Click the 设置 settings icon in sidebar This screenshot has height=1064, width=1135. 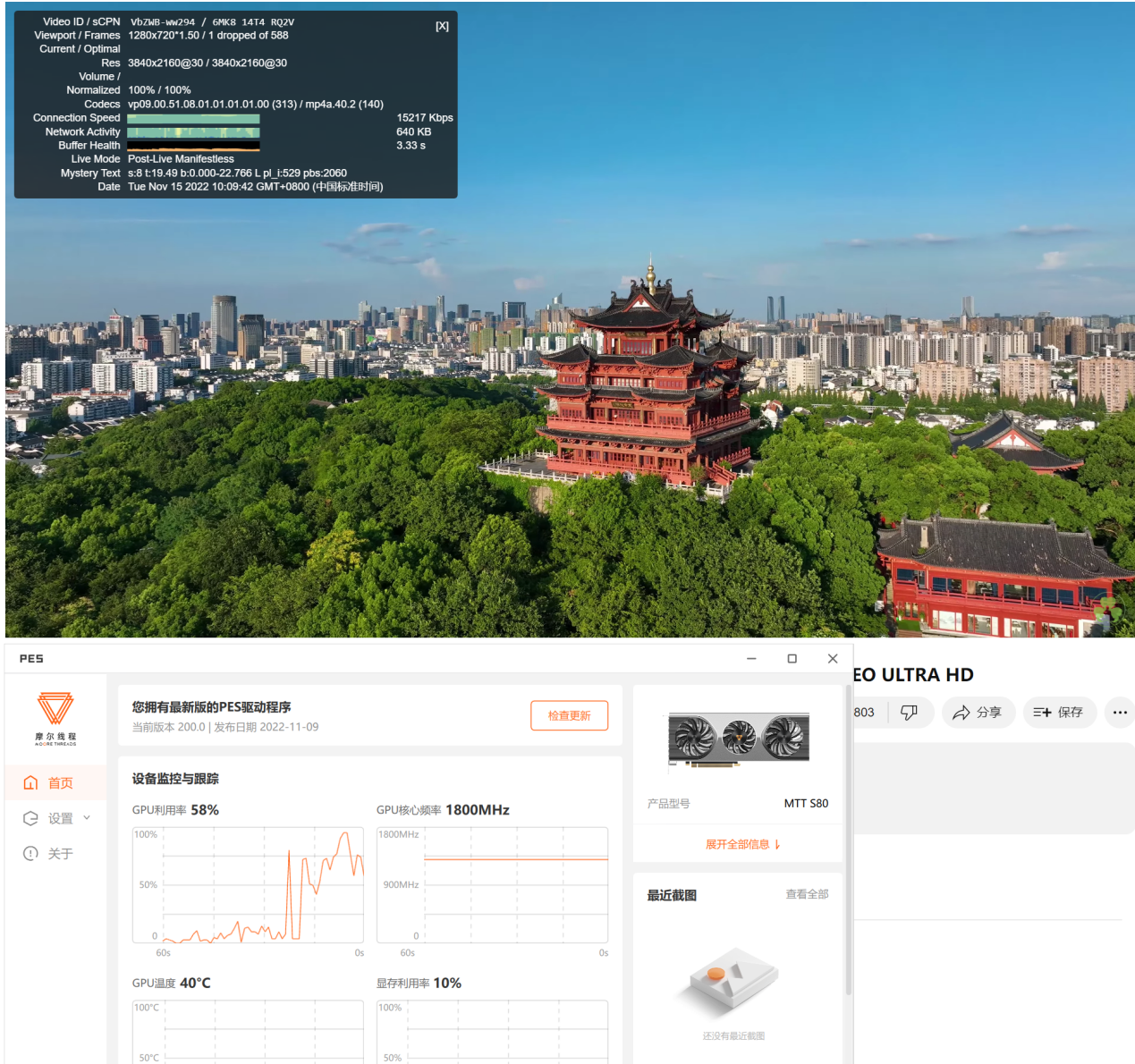[x=31, y=818]
